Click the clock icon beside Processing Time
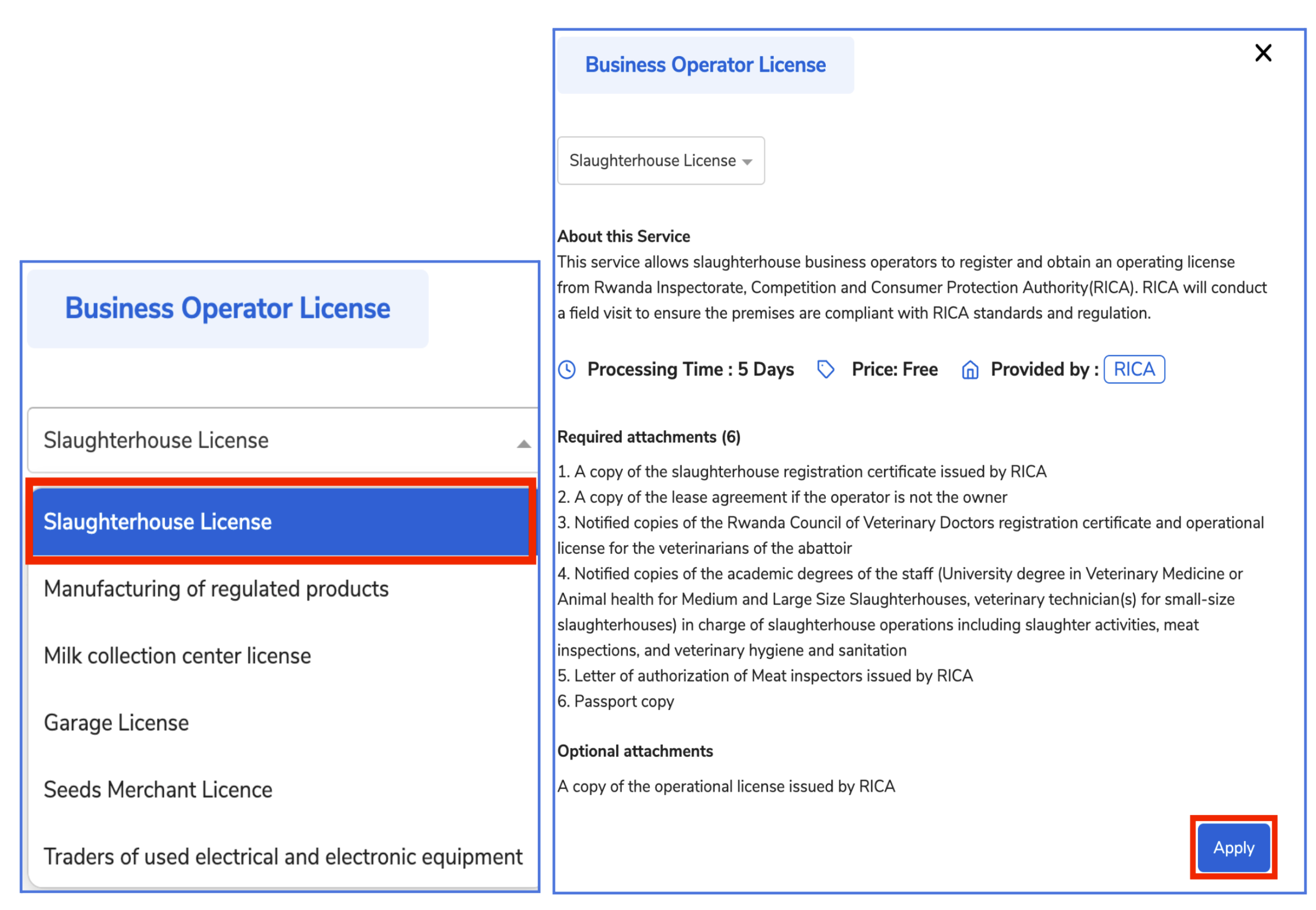The height and width of the screenshot is (910, 1316). point(567,369)
